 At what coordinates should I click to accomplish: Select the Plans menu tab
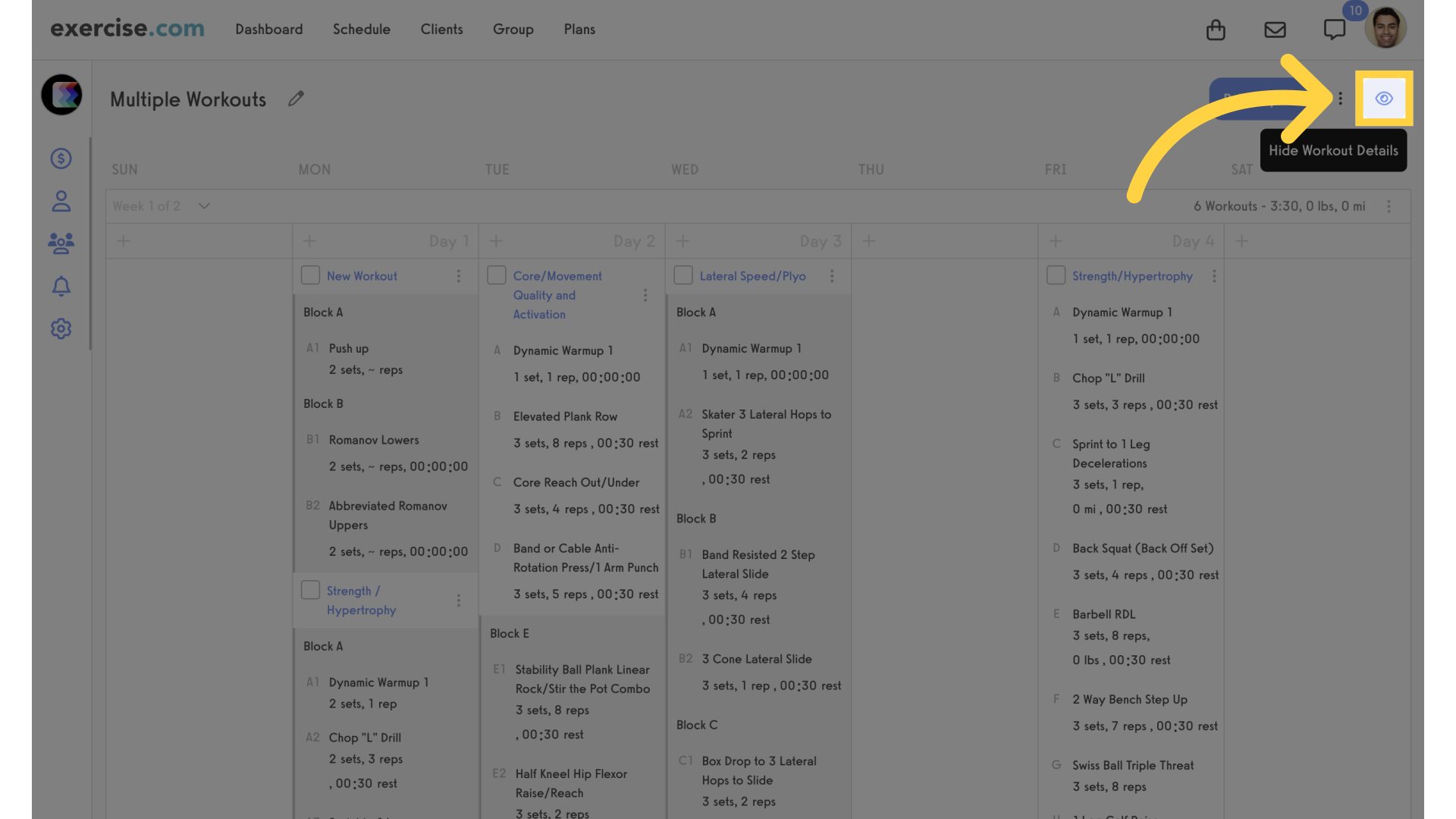579,29
